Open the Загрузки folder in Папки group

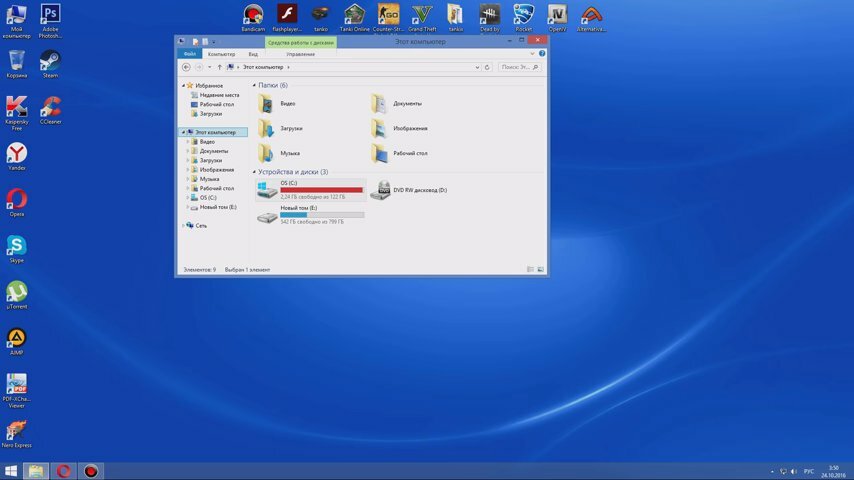pos(280,129)
